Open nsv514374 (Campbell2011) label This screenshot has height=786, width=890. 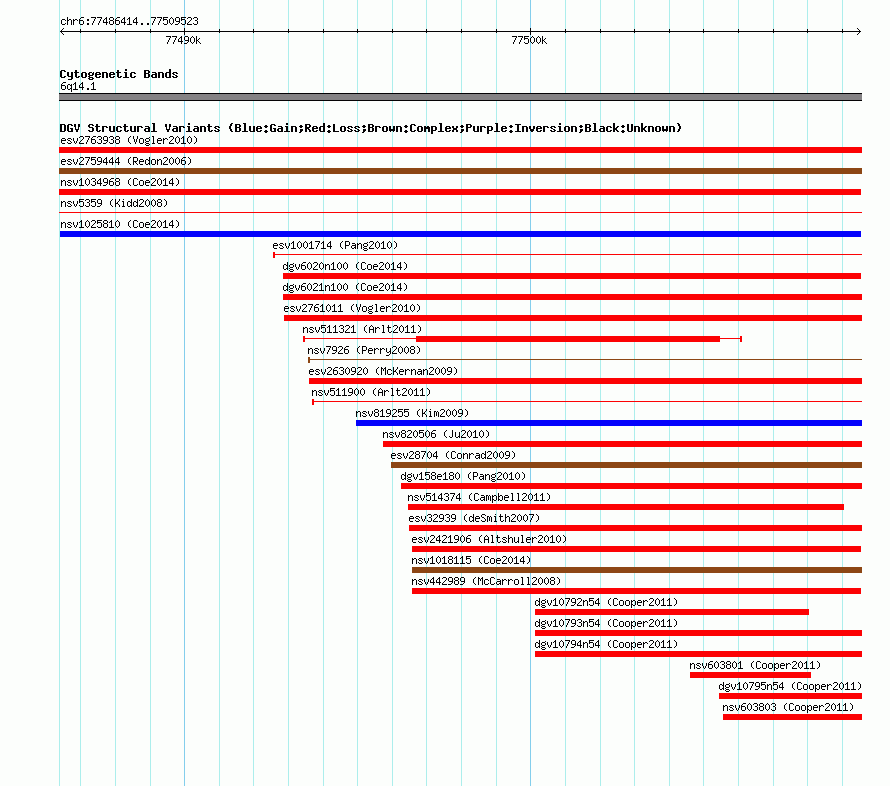coord(479,497)
